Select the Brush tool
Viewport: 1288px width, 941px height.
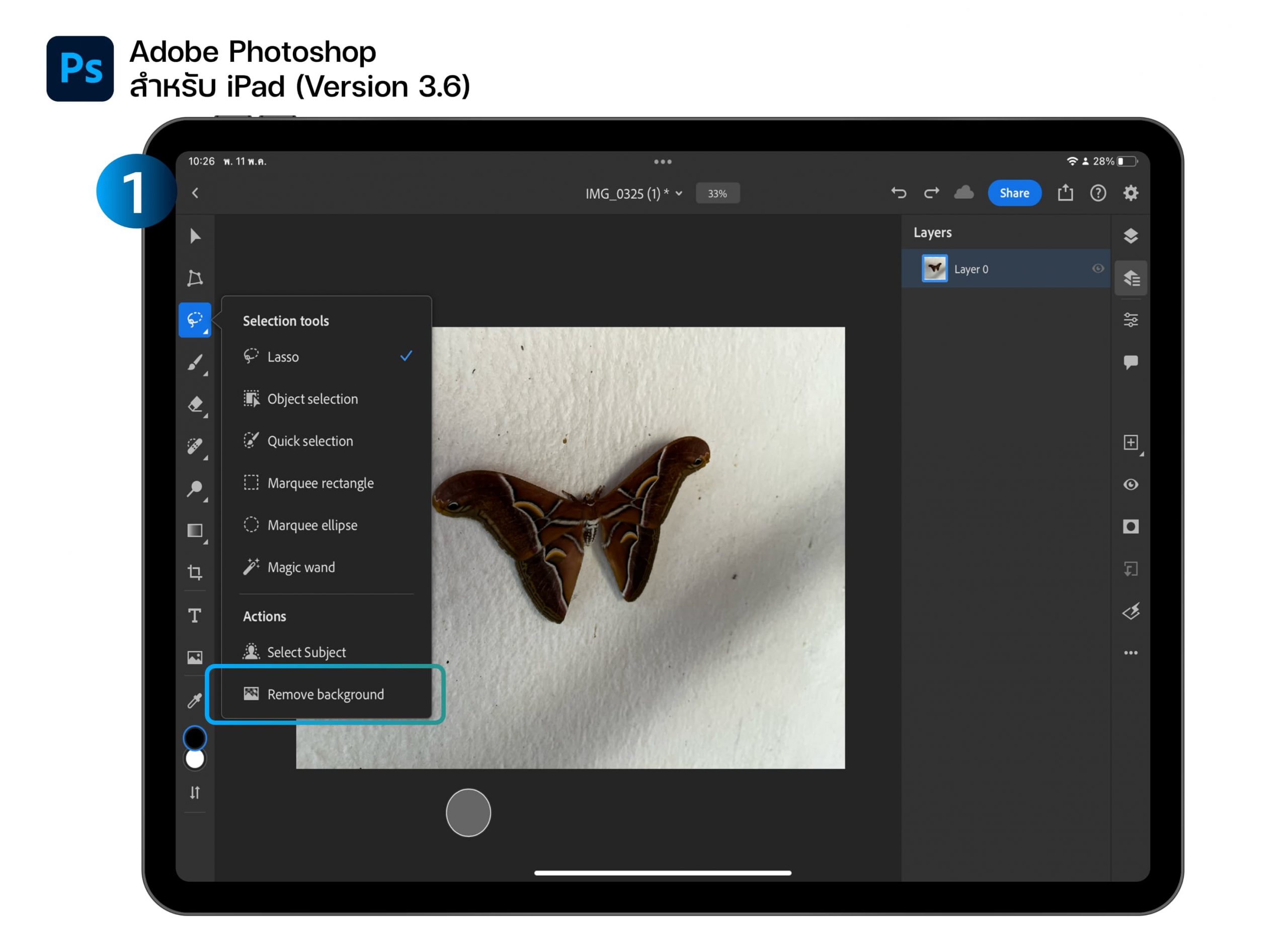pos(195,362)
